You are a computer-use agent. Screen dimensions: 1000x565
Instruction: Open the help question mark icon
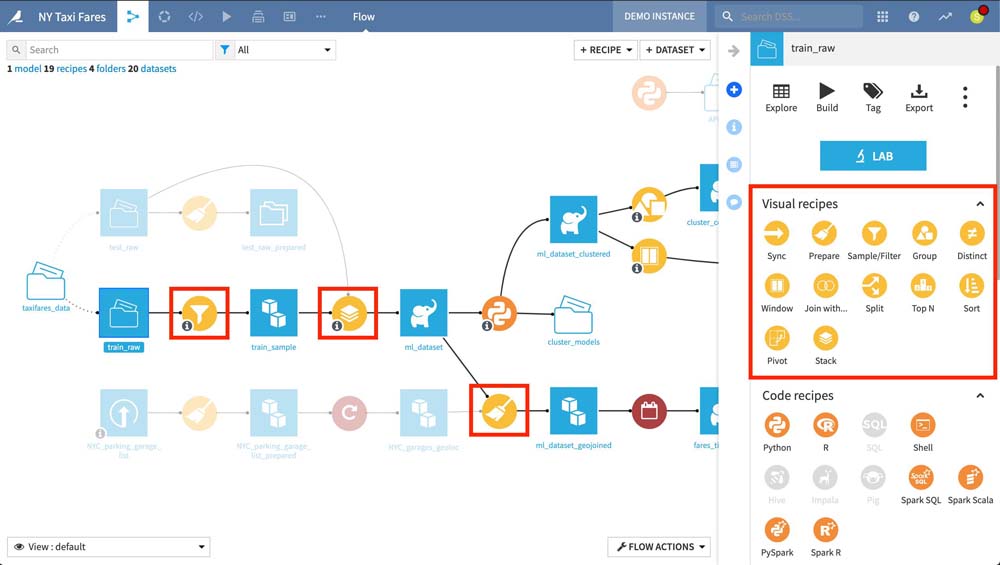point(914,17)
